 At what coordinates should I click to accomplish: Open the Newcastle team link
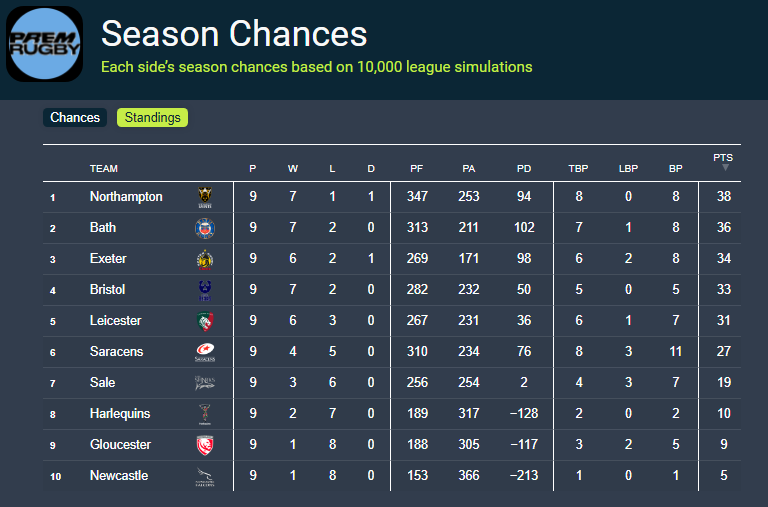click(118, 476)
